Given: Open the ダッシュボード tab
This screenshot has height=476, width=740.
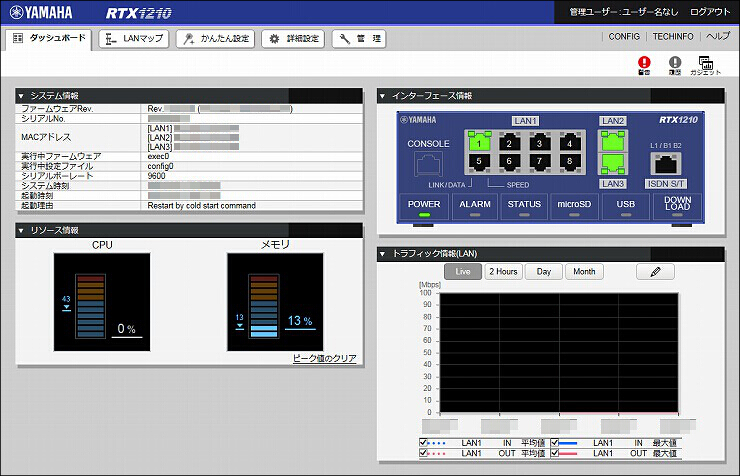Looking at the screenshot, I should 49,38.
